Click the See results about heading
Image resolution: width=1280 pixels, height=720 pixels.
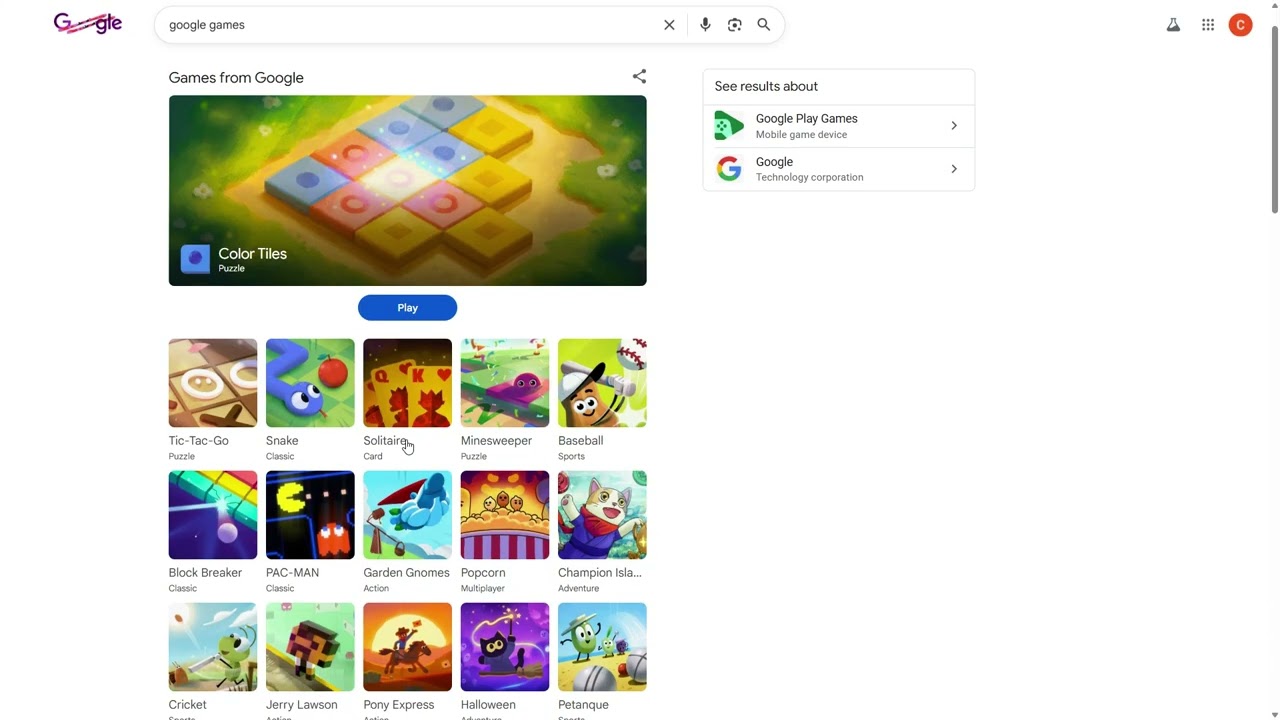(766, 86)
